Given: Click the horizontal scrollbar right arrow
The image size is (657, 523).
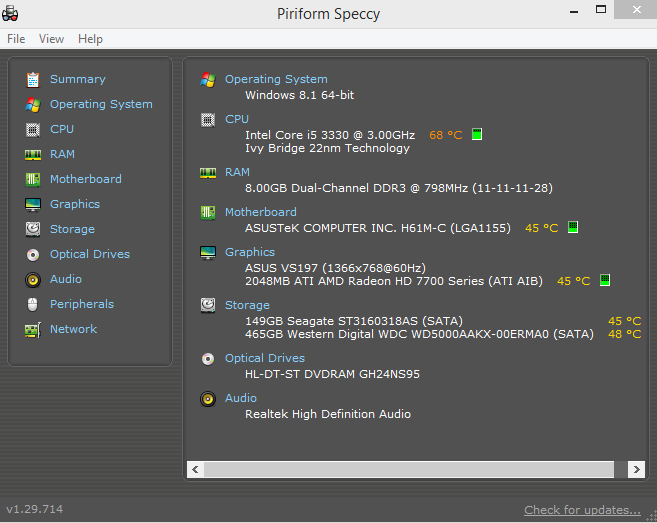Looking at the screenshot, I should (636, 469).
